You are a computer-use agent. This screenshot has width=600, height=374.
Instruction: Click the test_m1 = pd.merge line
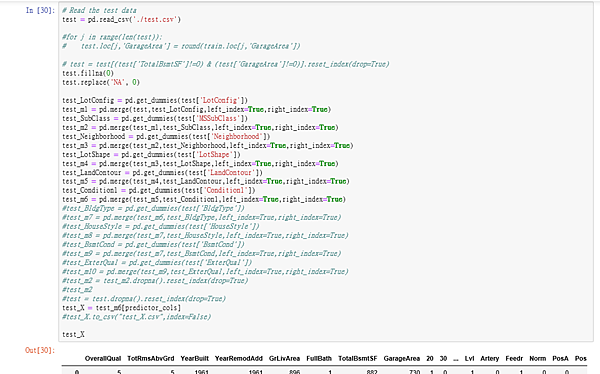click(196, 109)
